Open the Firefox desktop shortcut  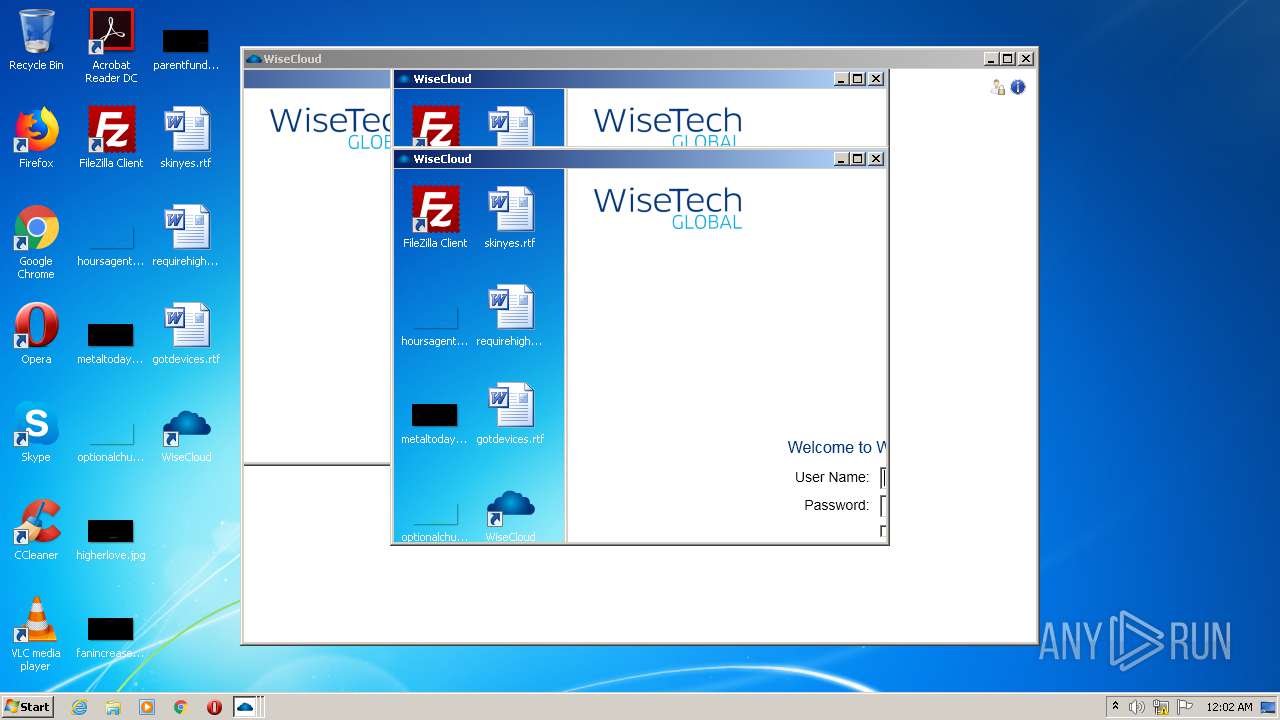[x=36, y=138]
